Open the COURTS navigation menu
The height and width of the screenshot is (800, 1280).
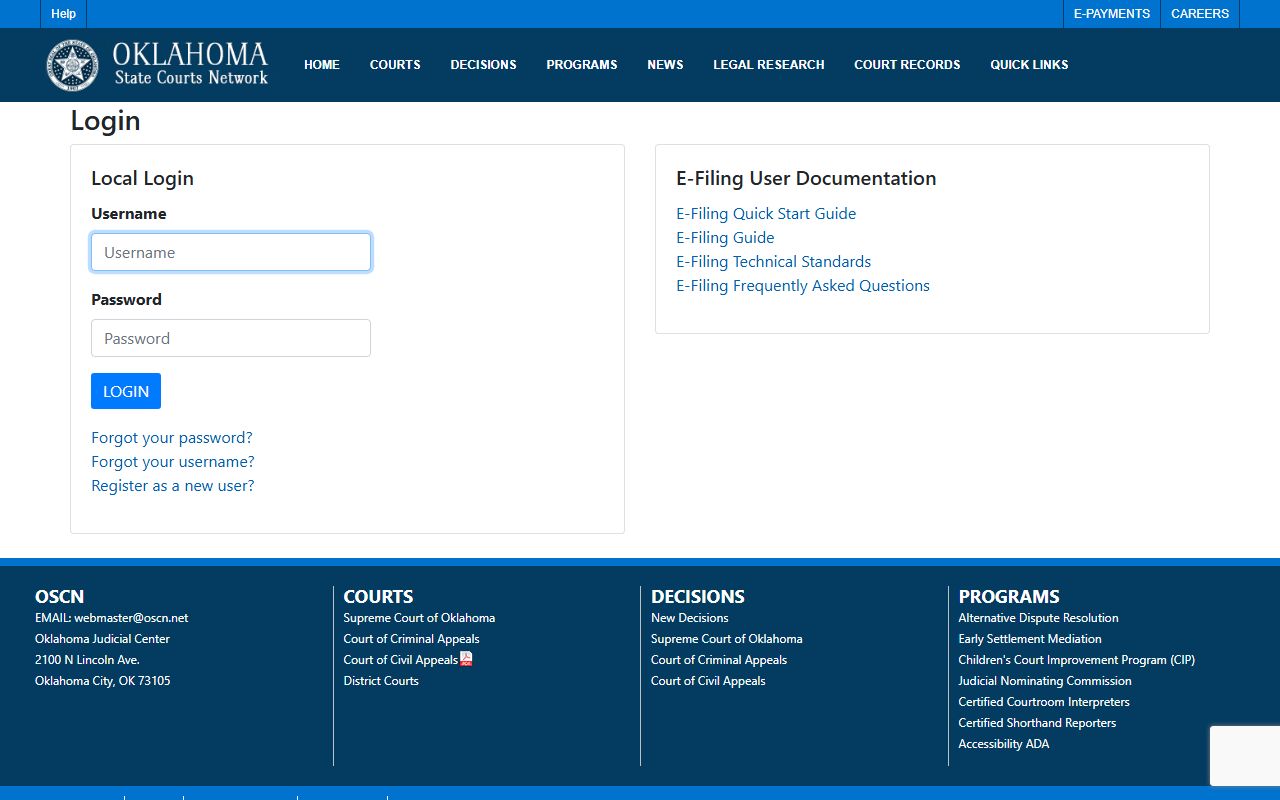(395, 65)
